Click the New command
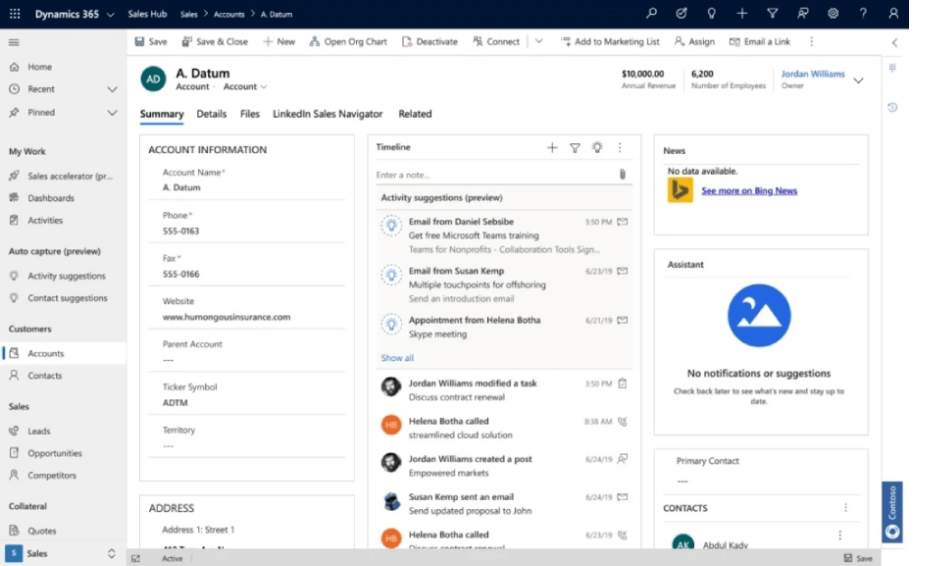 point(279,41)
